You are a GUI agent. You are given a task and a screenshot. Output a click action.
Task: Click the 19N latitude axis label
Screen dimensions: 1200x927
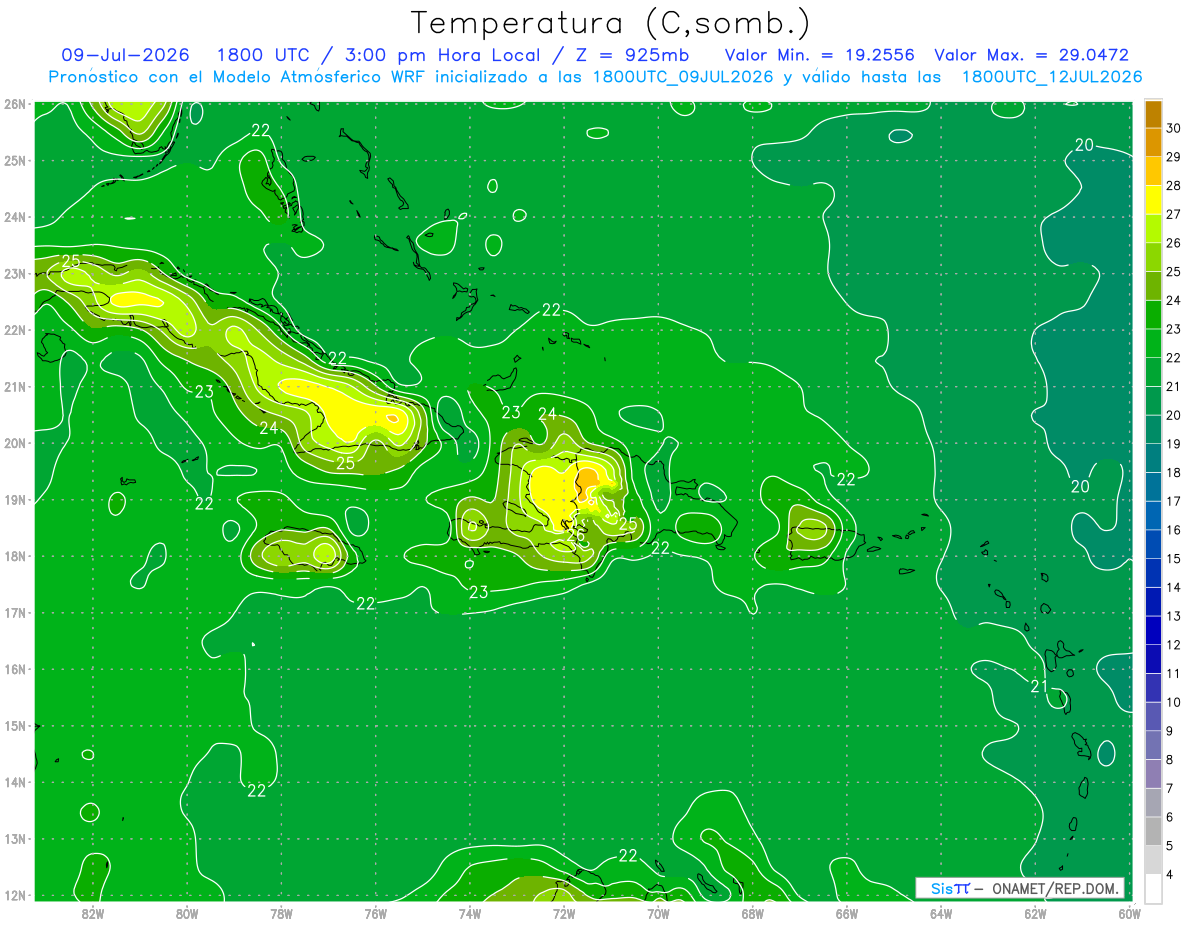(14, 500)
